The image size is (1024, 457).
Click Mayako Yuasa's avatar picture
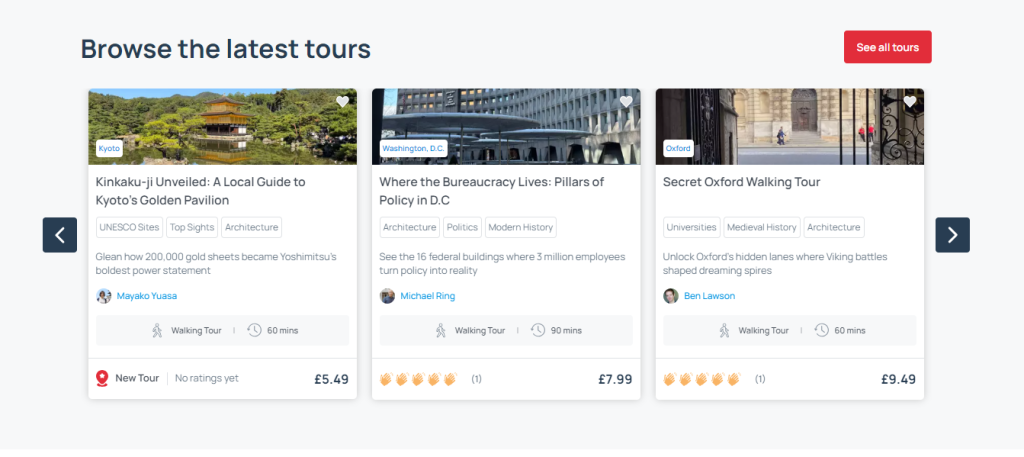[x=104, y=296]
